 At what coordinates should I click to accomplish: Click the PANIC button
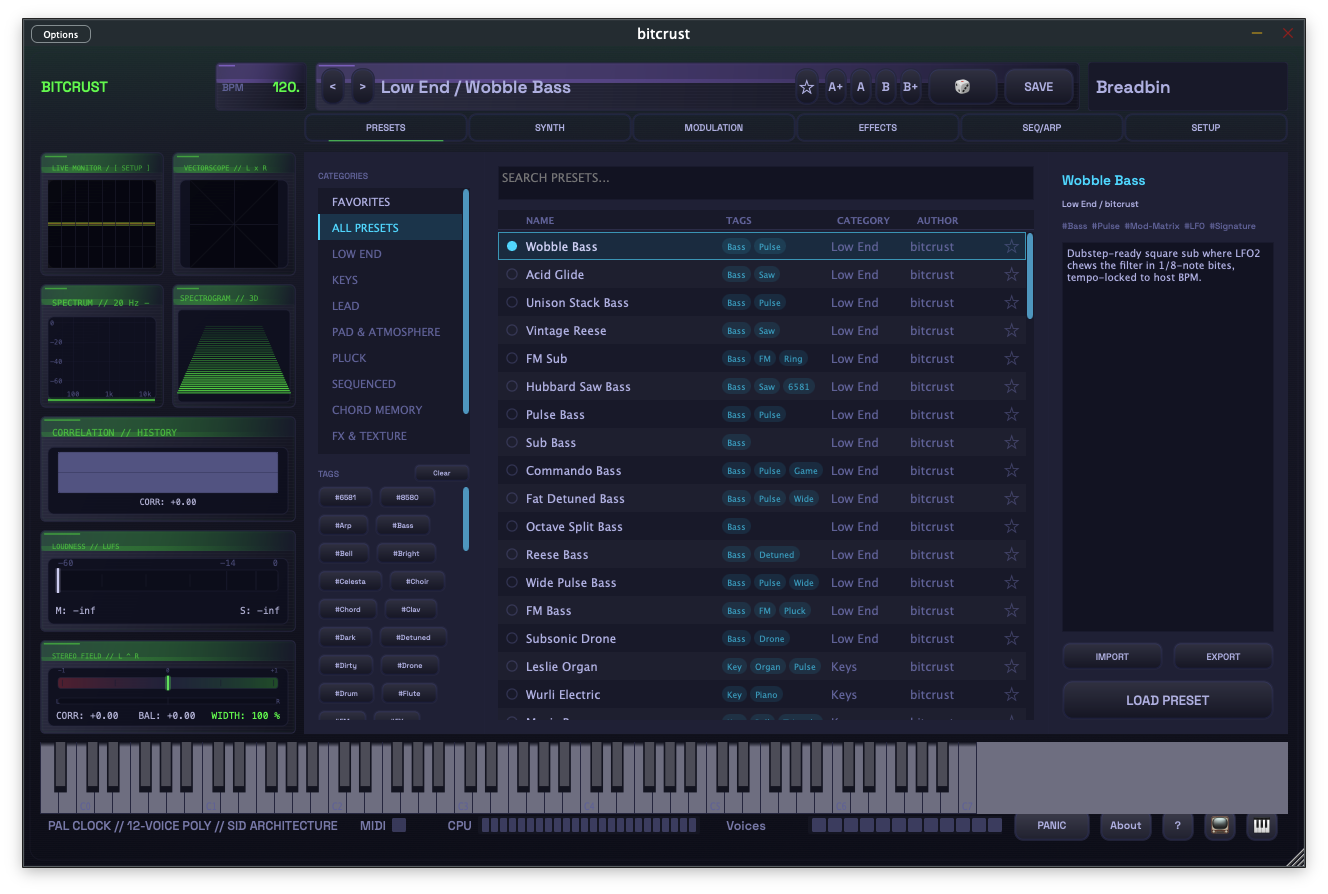(x=1051, y=826)
